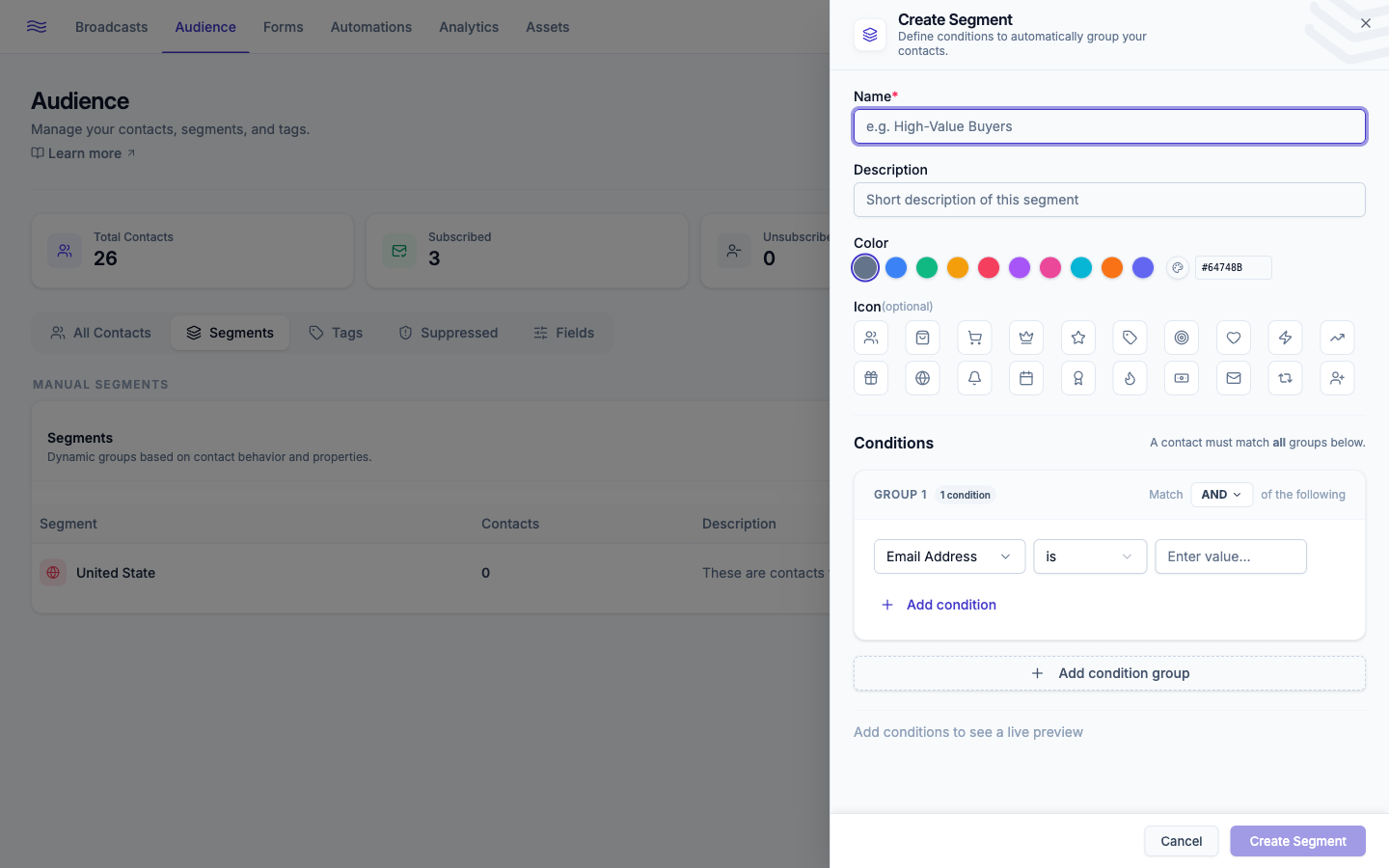The width and height of the screenshot is (1389, 868).
Task: Pick the target bullseye segment icon
Action: 1182,338
